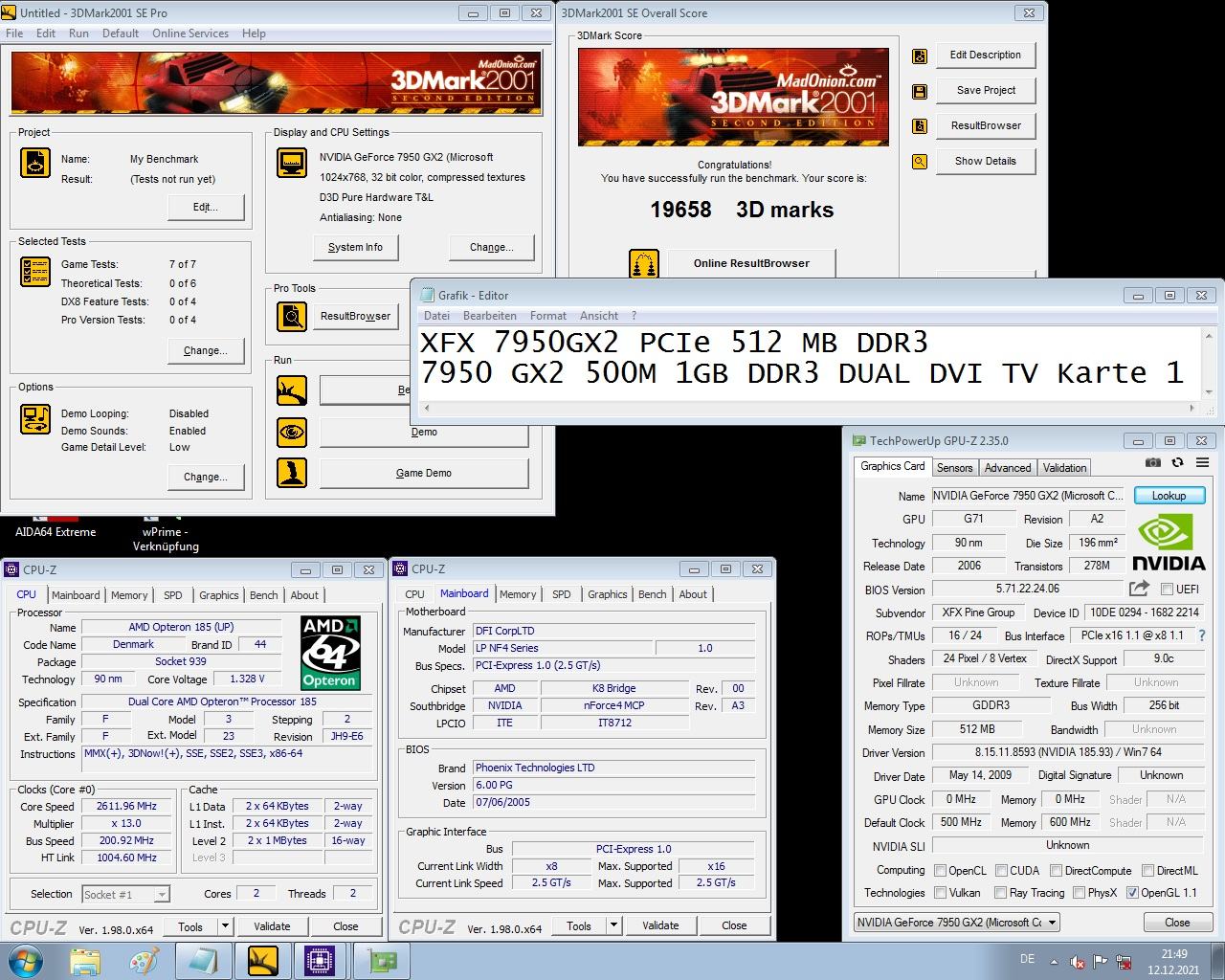Open the File menu in 3DMark2001
This screenshot has width=1225, height=980.
point(14,33)
